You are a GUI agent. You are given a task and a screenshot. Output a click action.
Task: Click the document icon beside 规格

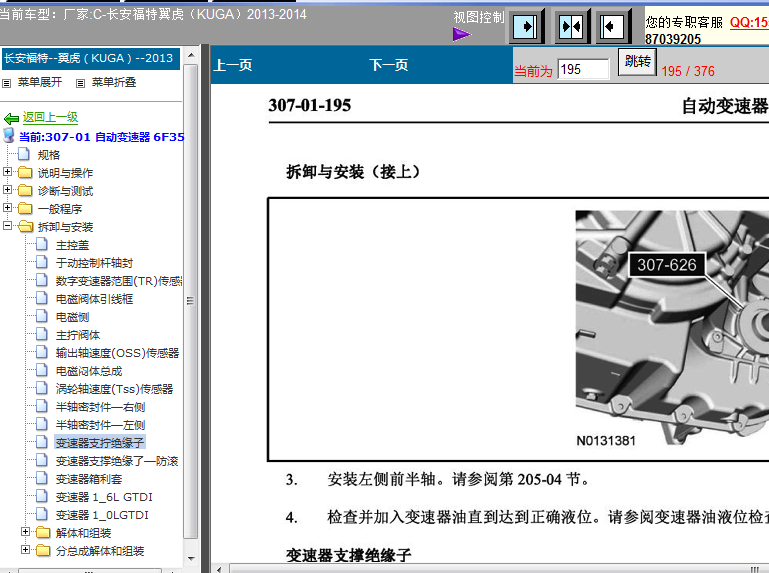pyautogui.click(x=24, y=155)
